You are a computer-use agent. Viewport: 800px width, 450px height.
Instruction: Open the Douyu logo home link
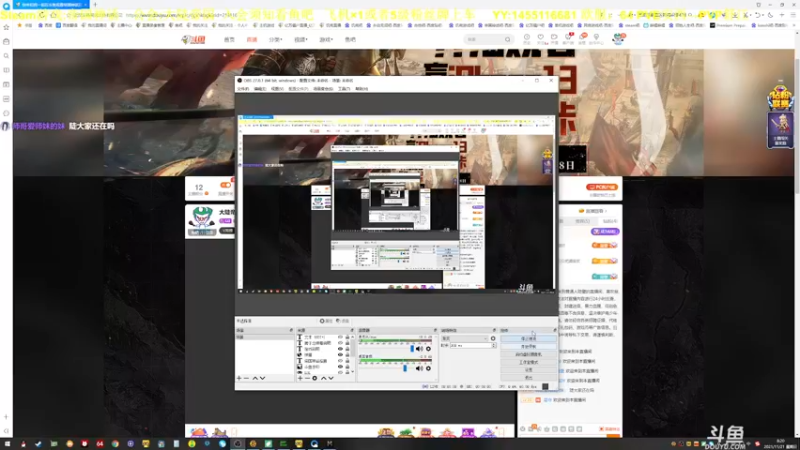[193, 39]
